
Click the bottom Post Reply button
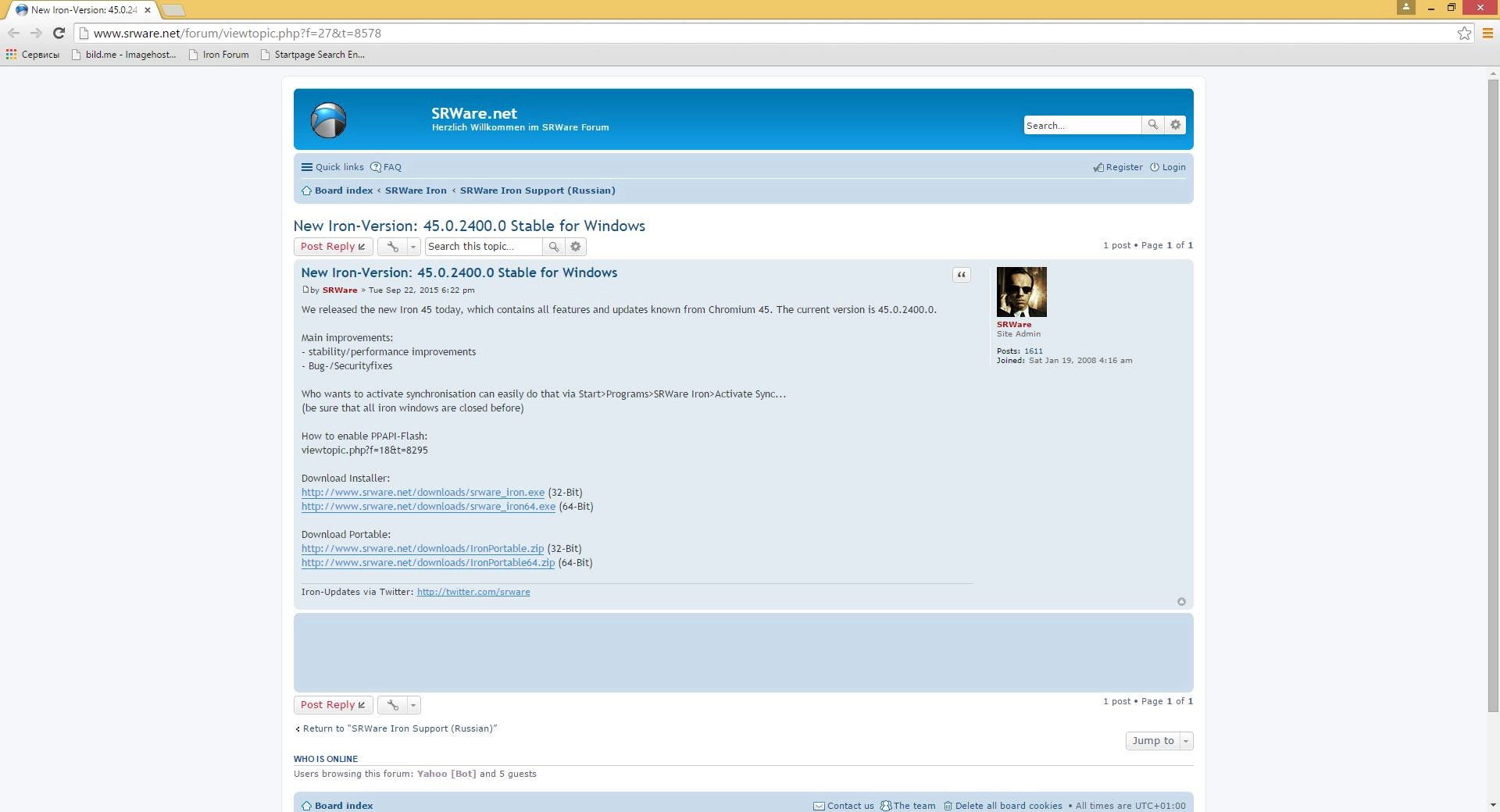click(333, 705)
